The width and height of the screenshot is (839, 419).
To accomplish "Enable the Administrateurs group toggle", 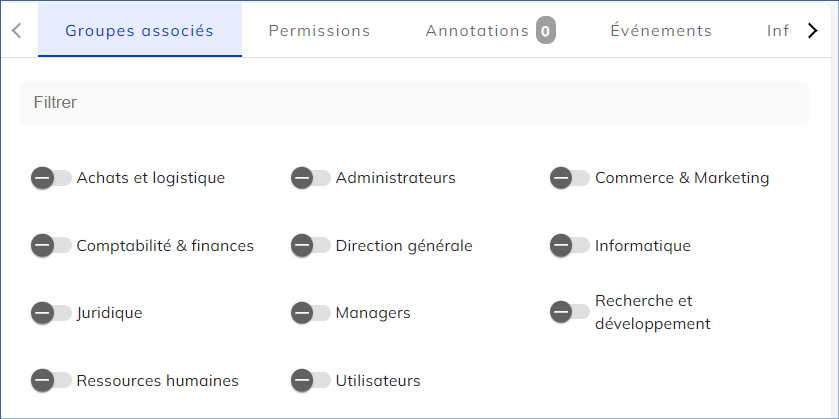I will (x=310, y=178).
